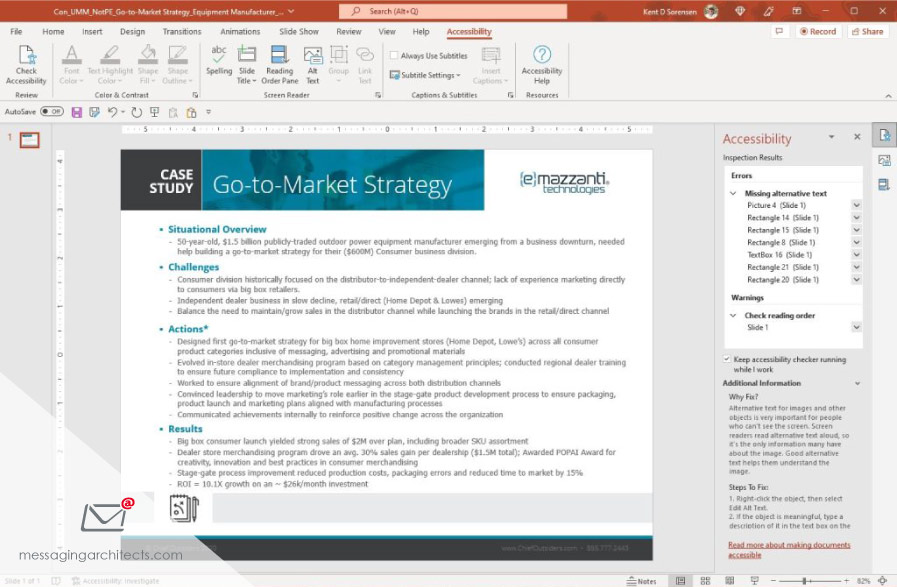Uncheck Keep accessibility checker running
The image size is (897, 587).
point(727,359)
